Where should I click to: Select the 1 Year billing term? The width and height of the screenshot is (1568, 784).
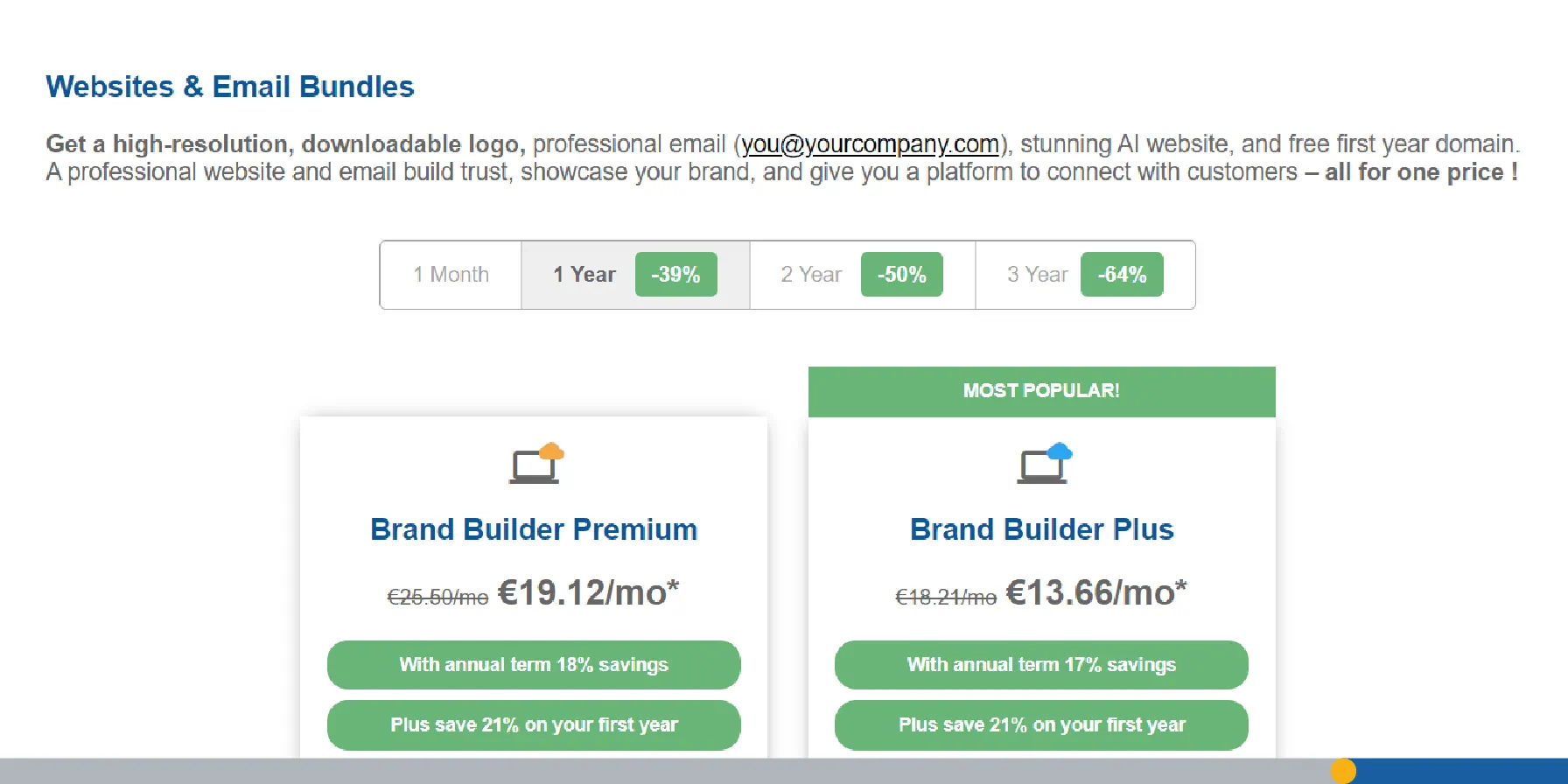coord(584,275)
